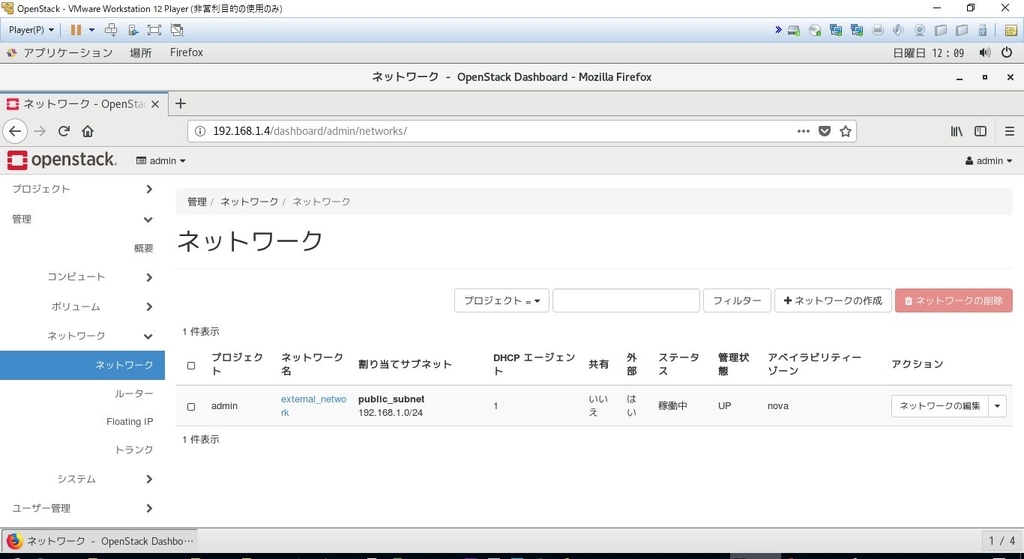Bookmark this page with star icon
The height and width of the screenshot is (559, 1024).
[845, 131]
